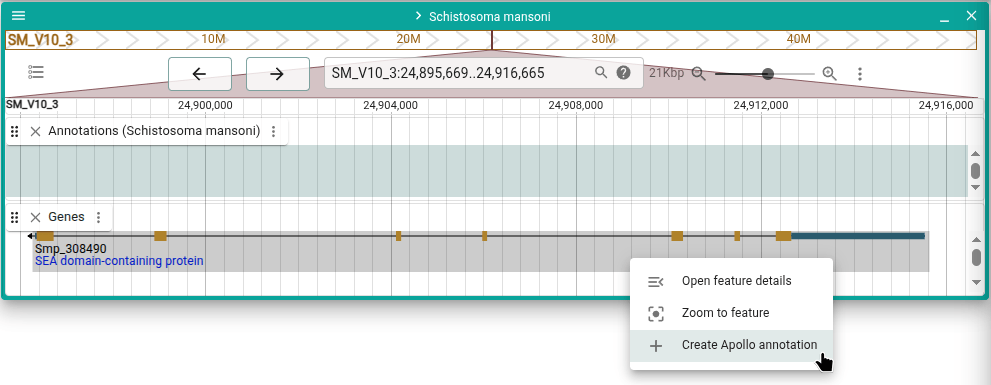
Task: Close the Genes track
Action: pos(35,217)
